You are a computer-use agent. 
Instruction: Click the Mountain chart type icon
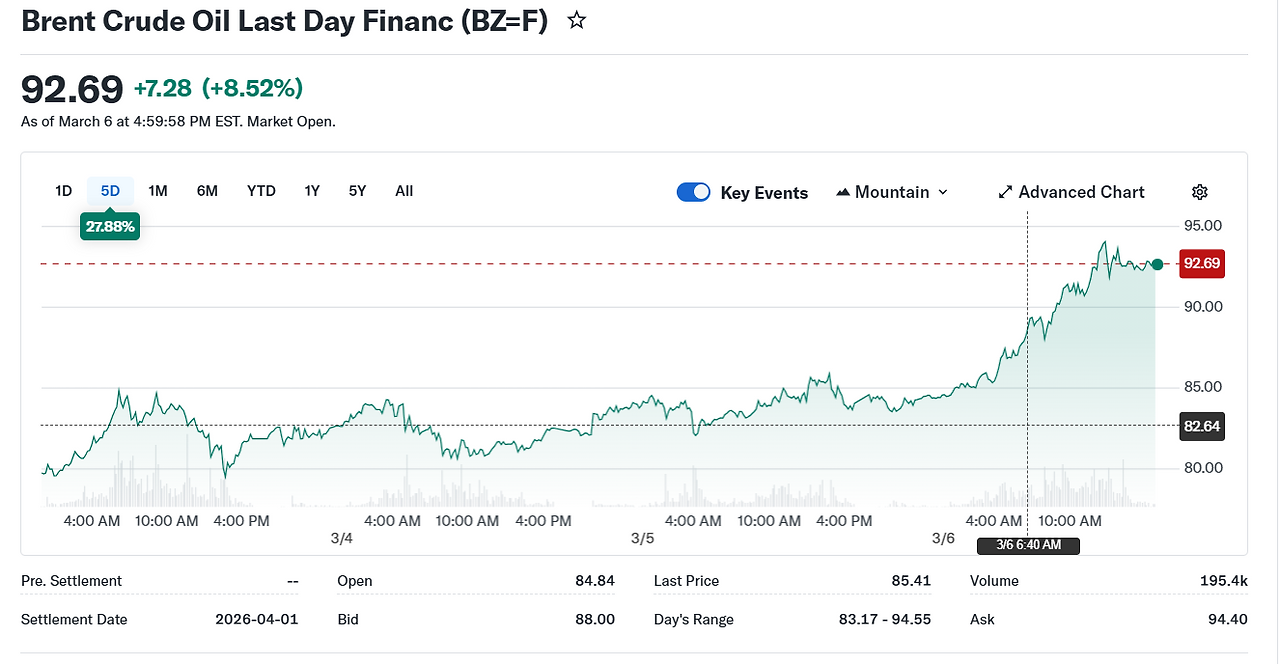(x=843, y=192)
